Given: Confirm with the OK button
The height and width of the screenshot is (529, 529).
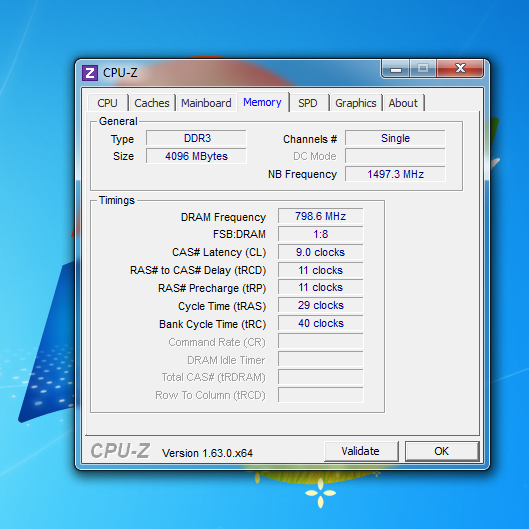Looking at the screenshot, I should click(x=442, y=451).
